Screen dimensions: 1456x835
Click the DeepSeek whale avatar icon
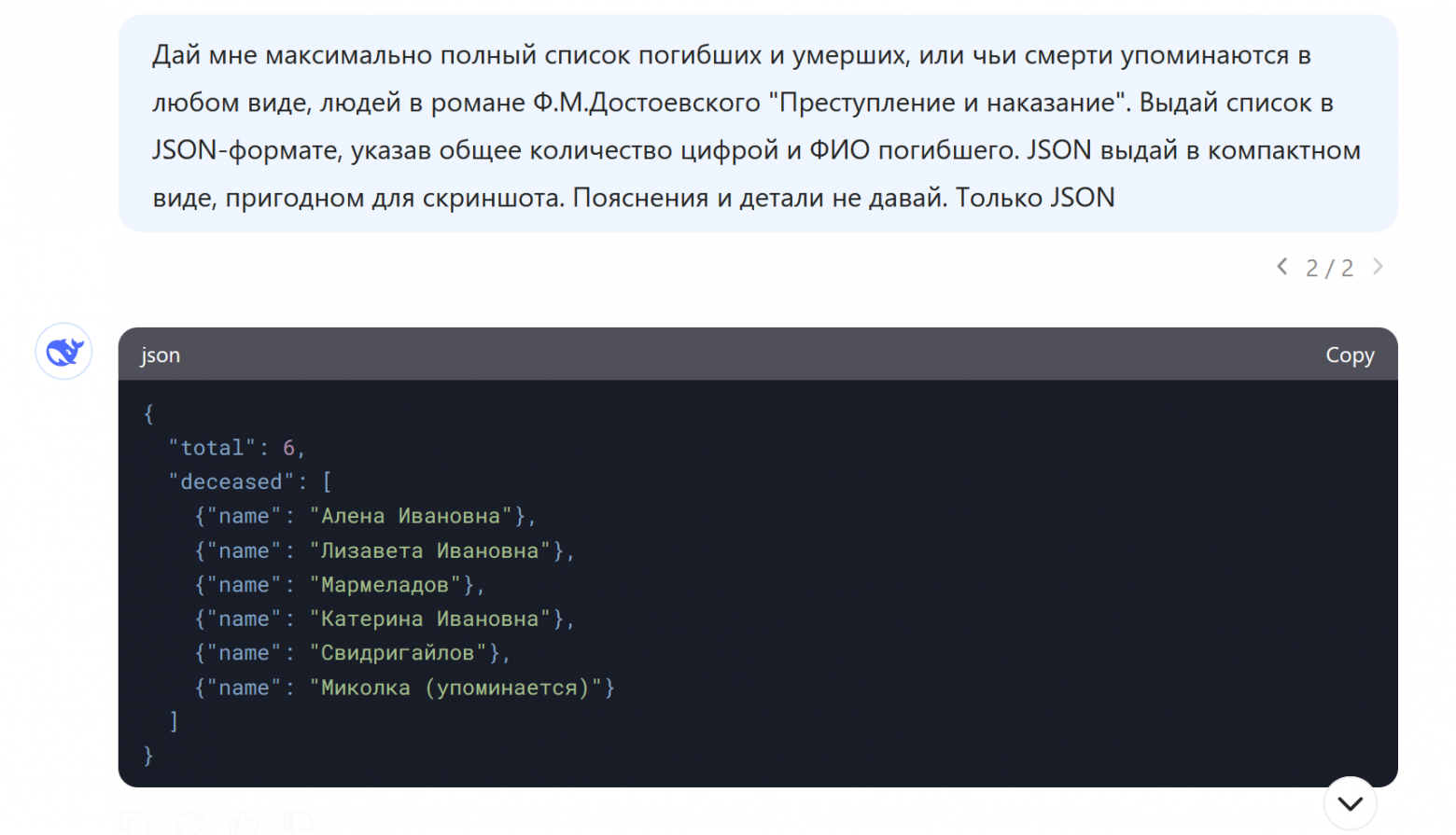[64, 352]
